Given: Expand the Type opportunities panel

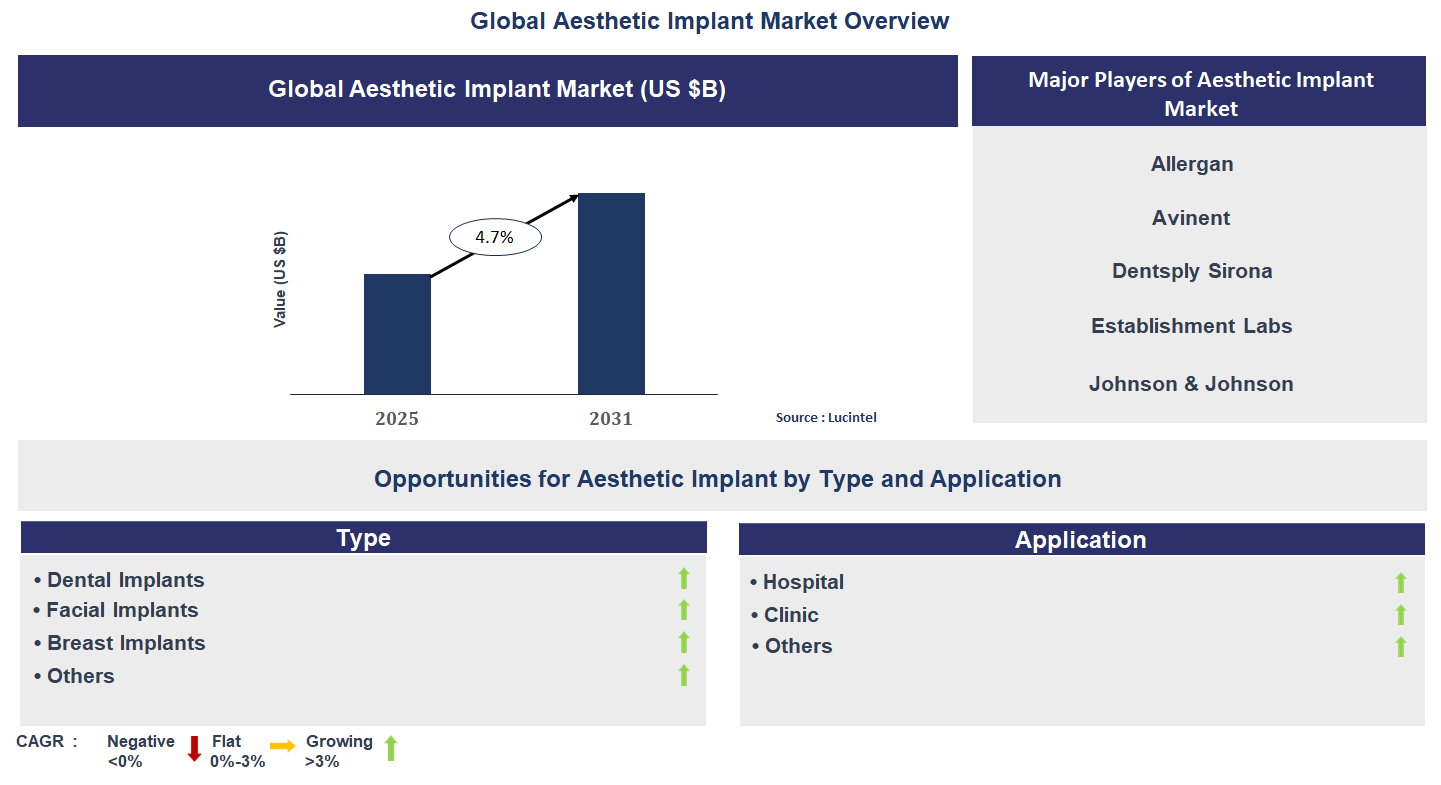Looking at the screenshot, I should coord(363,537).
